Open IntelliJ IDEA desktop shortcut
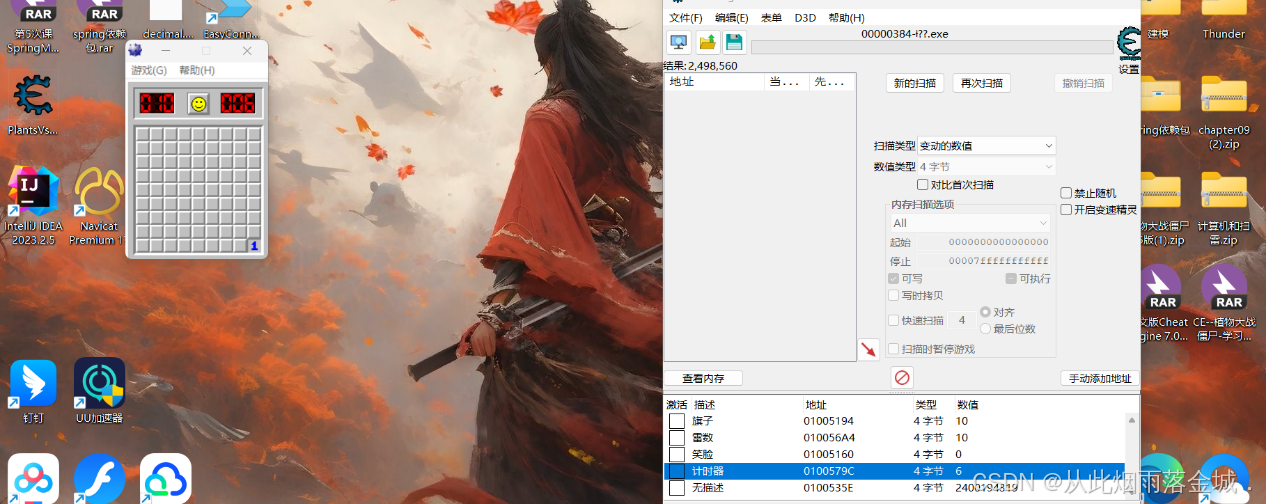Image resolution: width=1266 pixels, height=504 pixels. [32, 205]
